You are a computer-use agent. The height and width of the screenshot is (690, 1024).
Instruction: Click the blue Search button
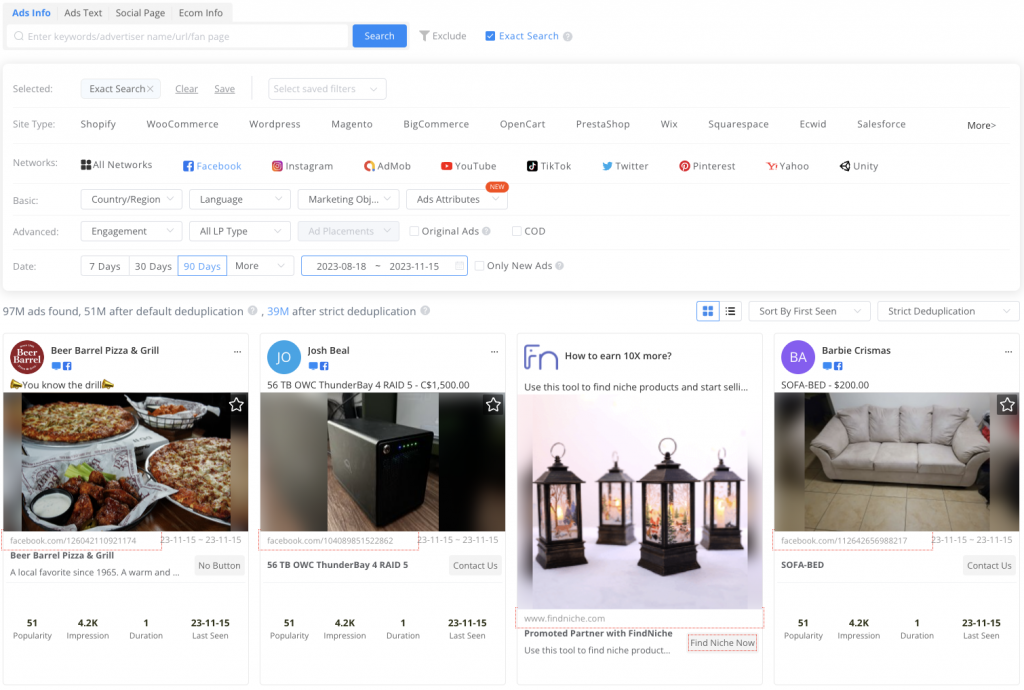pos(379,36)
